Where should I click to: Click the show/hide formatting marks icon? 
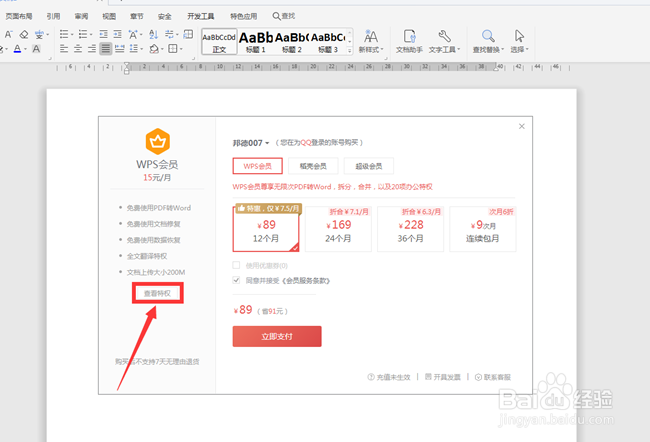(169, 34)
